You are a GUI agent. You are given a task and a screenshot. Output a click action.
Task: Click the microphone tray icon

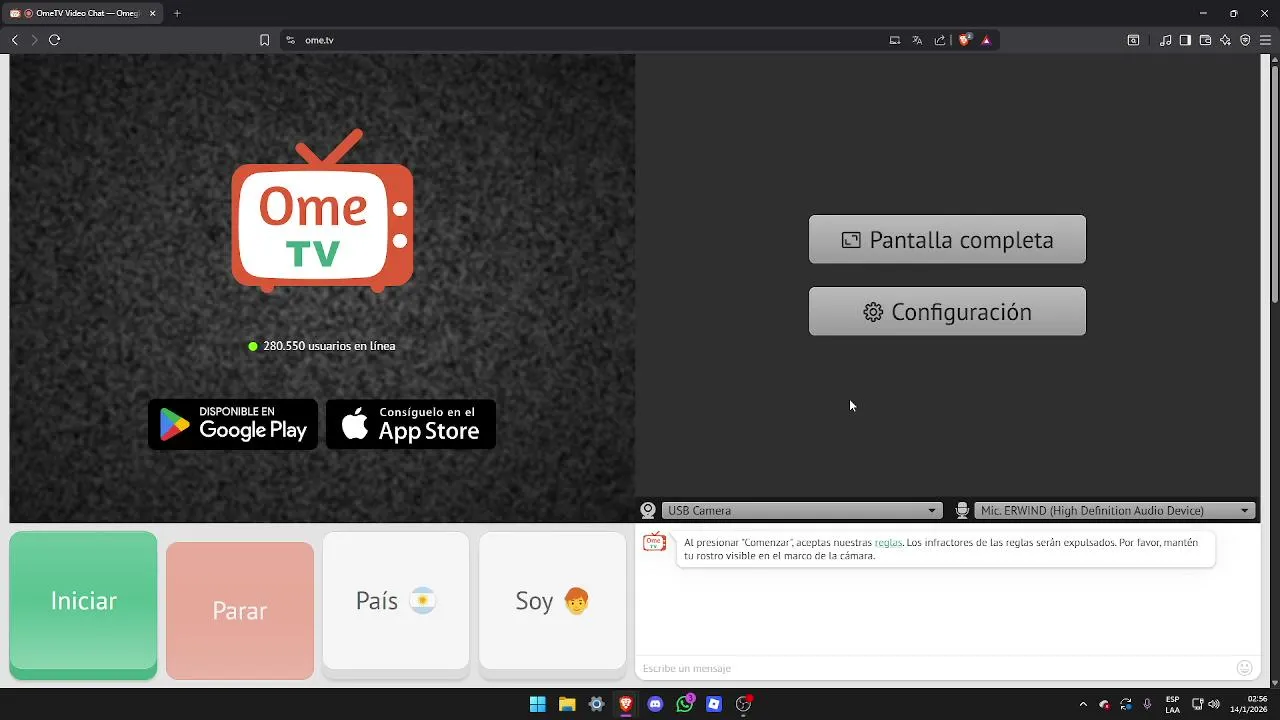tap(1147, 704)
